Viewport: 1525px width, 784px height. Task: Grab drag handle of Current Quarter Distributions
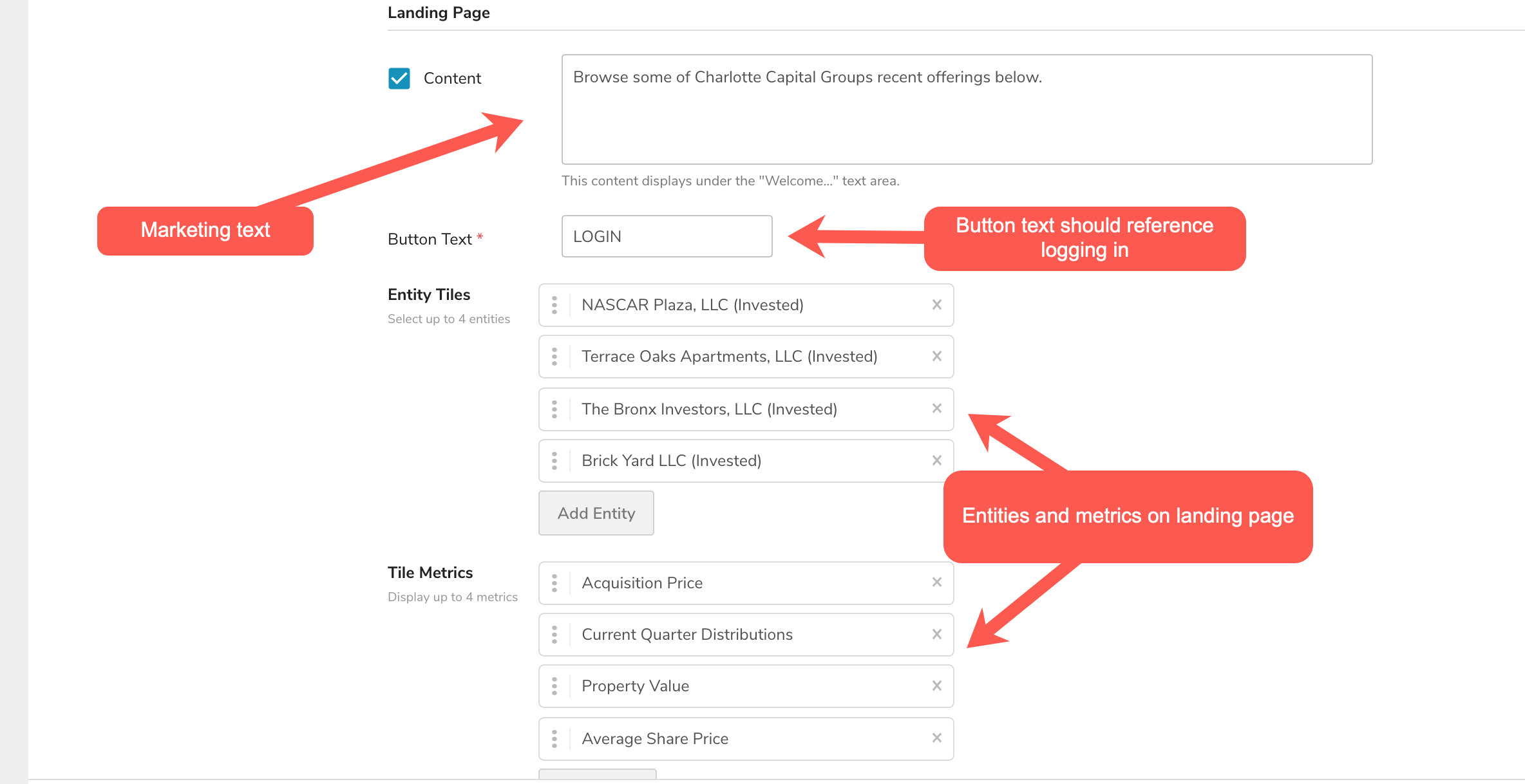[x=554, y=634]
